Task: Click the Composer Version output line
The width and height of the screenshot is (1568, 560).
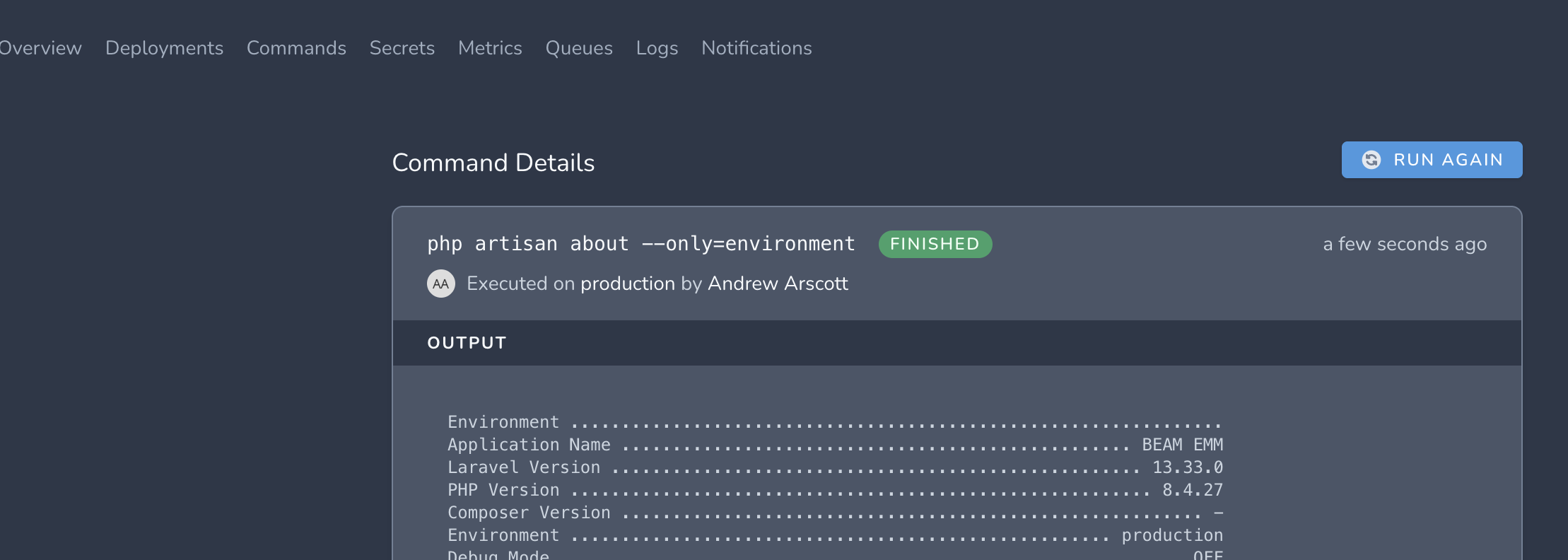Action: tap(836, 513)
